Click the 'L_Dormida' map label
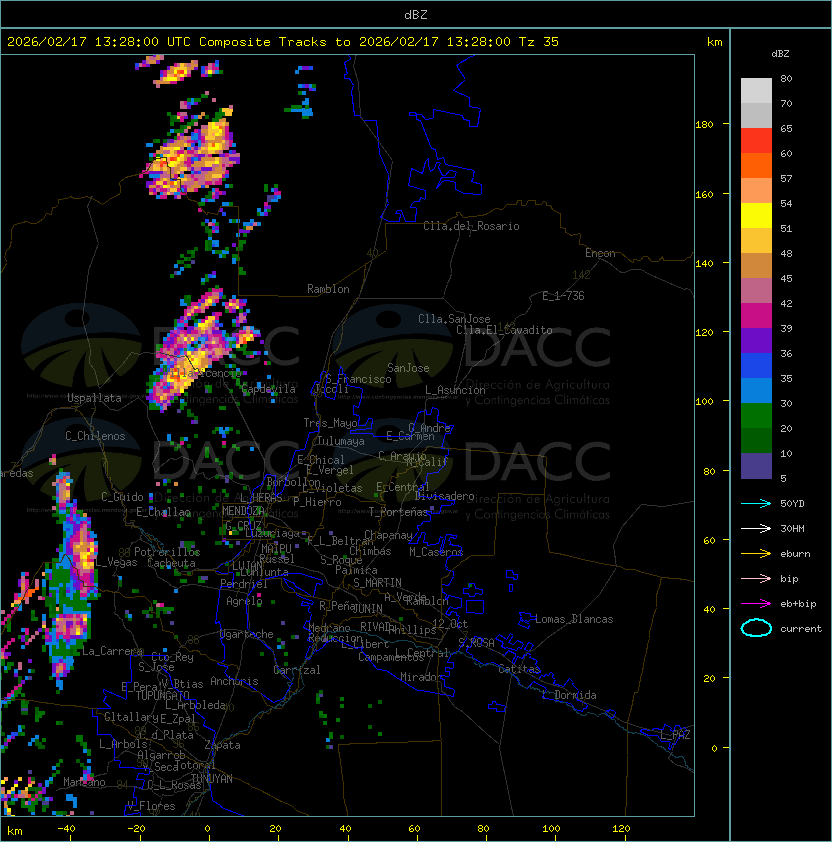The width and height of the screenshot is (832, 842). point(569,695)
